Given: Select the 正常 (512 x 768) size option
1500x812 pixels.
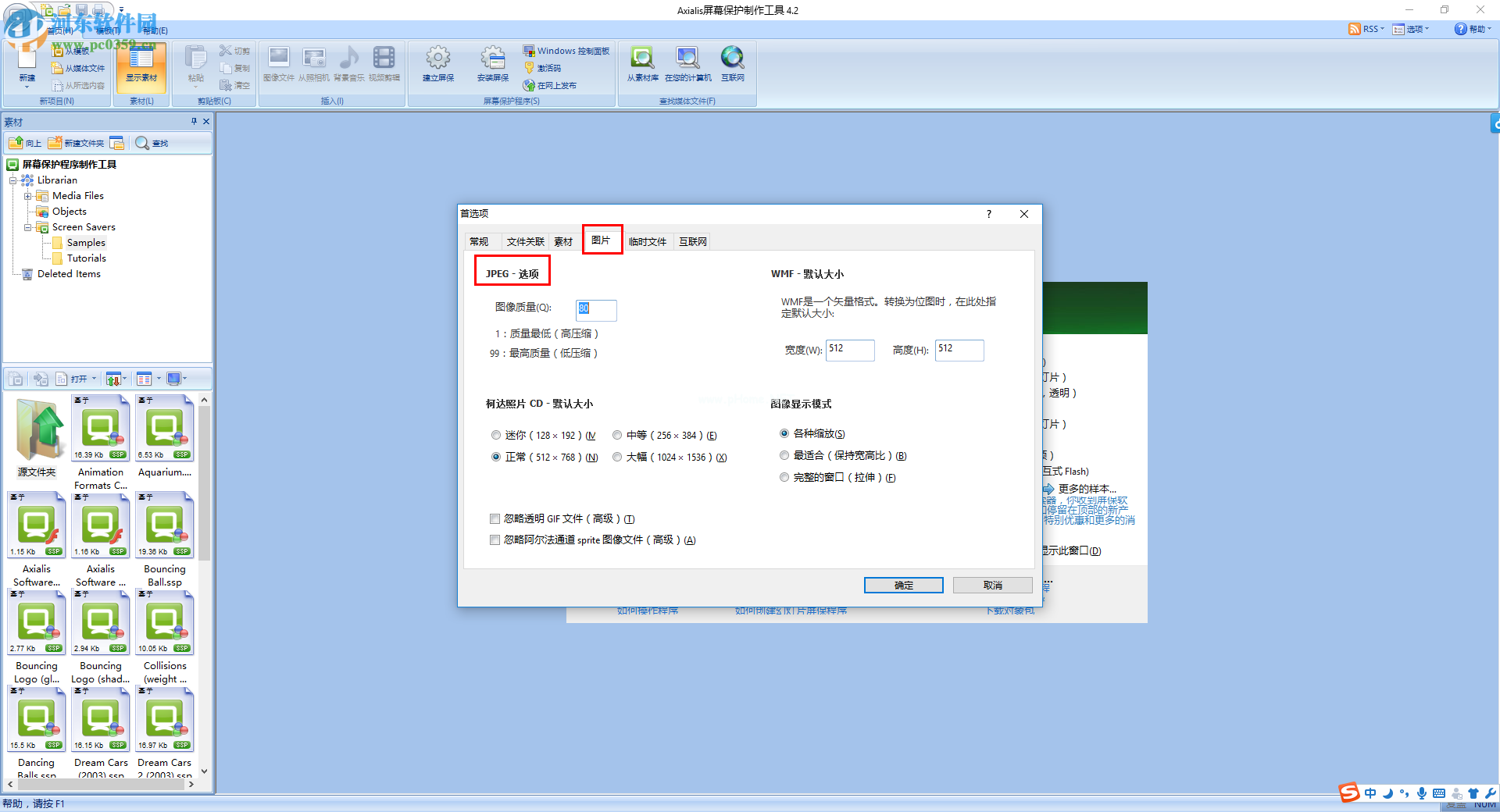Looking at the screenshot, I should 495,457.
